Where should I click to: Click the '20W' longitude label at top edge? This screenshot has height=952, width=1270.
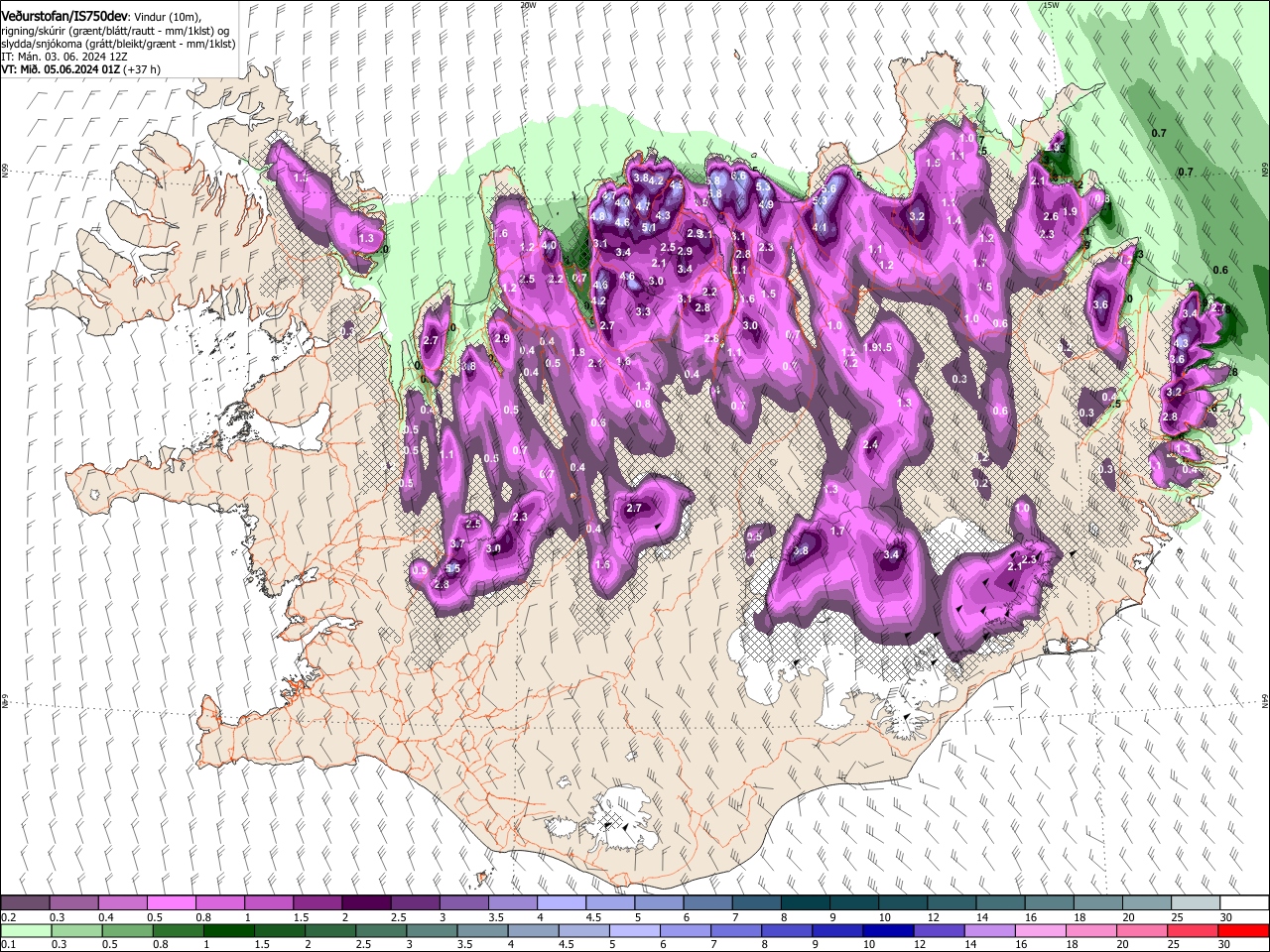click(x=527, y=5)
